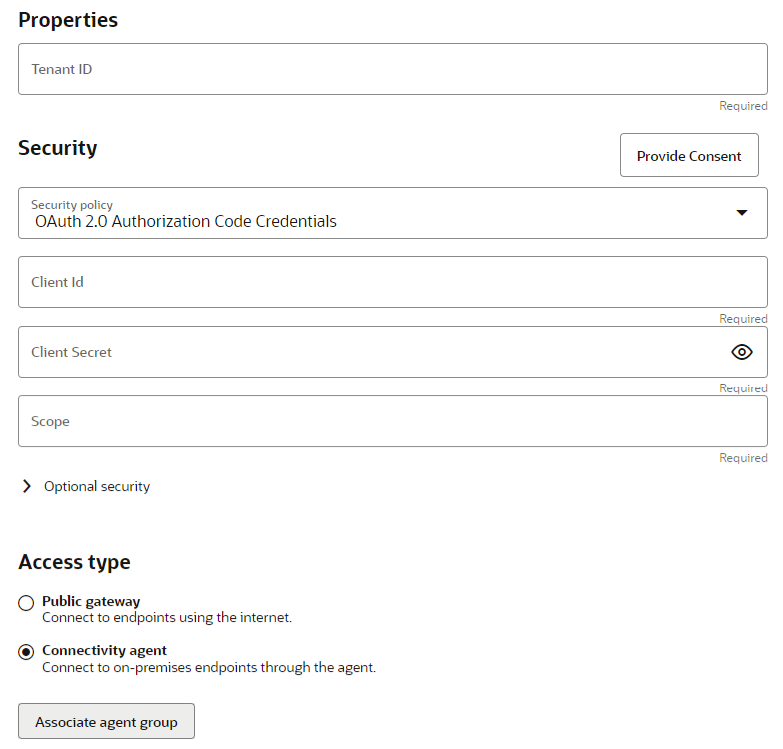
Task: Click into the Client Id field
Action: tap(392, 282)
